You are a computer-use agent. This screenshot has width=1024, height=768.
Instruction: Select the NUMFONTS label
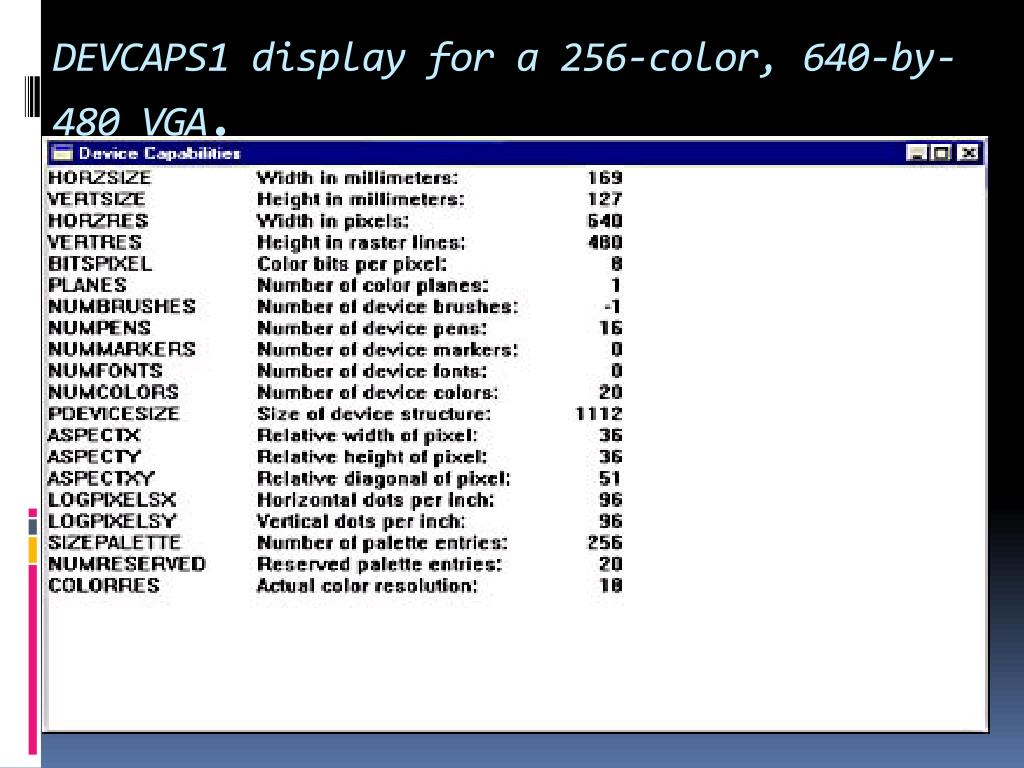point(105,371)
